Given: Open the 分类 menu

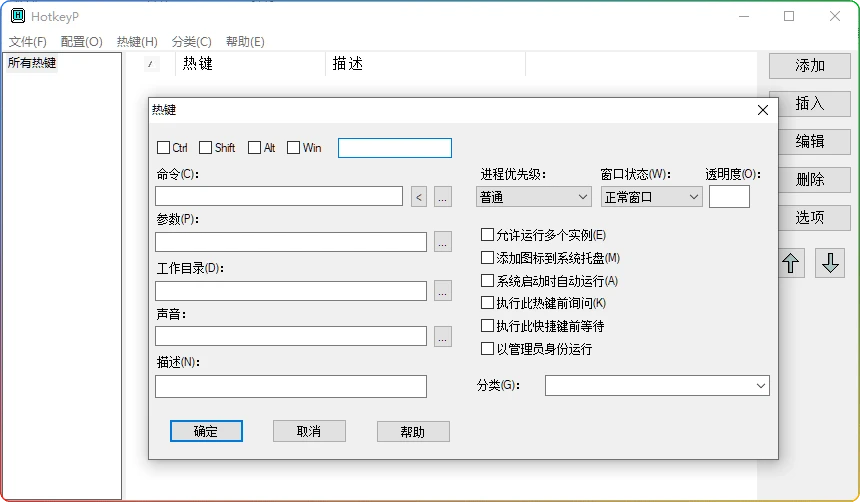Looking at the screenshot, I should coord(191,42).
